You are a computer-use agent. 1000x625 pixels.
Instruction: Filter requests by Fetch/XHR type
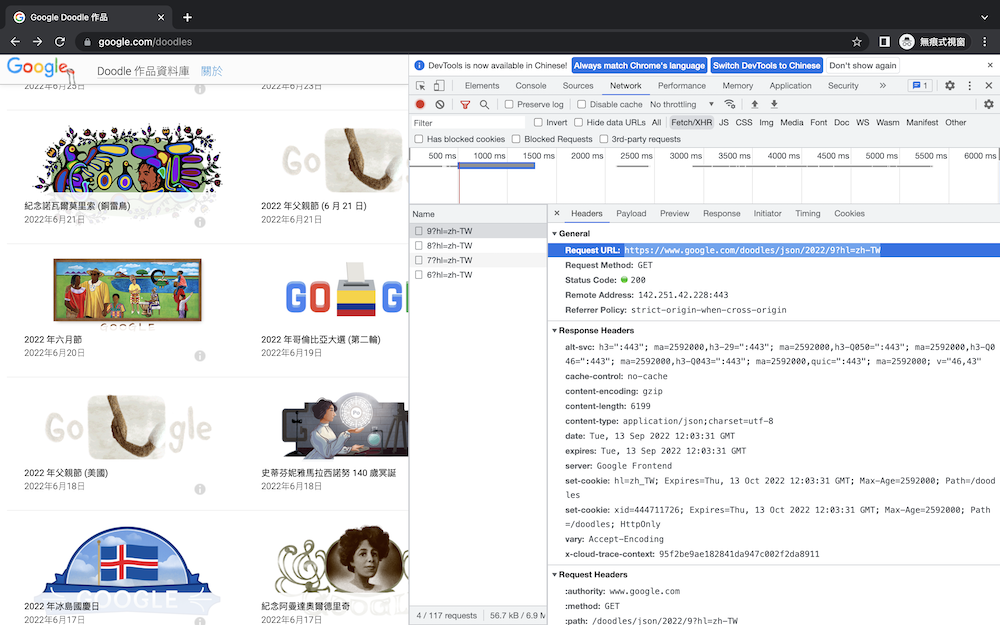[x=691, y=122]
